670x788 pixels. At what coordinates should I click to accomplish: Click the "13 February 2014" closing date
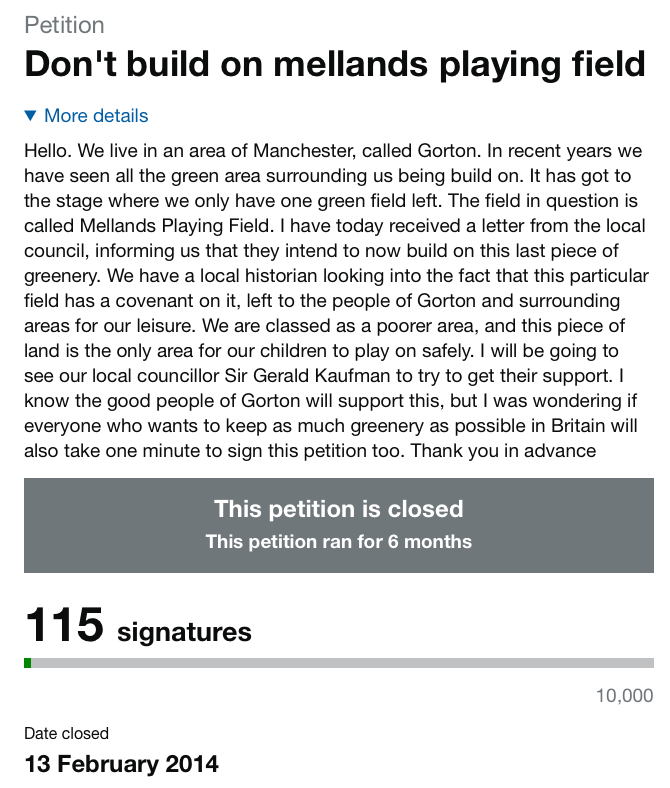(121, 764)
